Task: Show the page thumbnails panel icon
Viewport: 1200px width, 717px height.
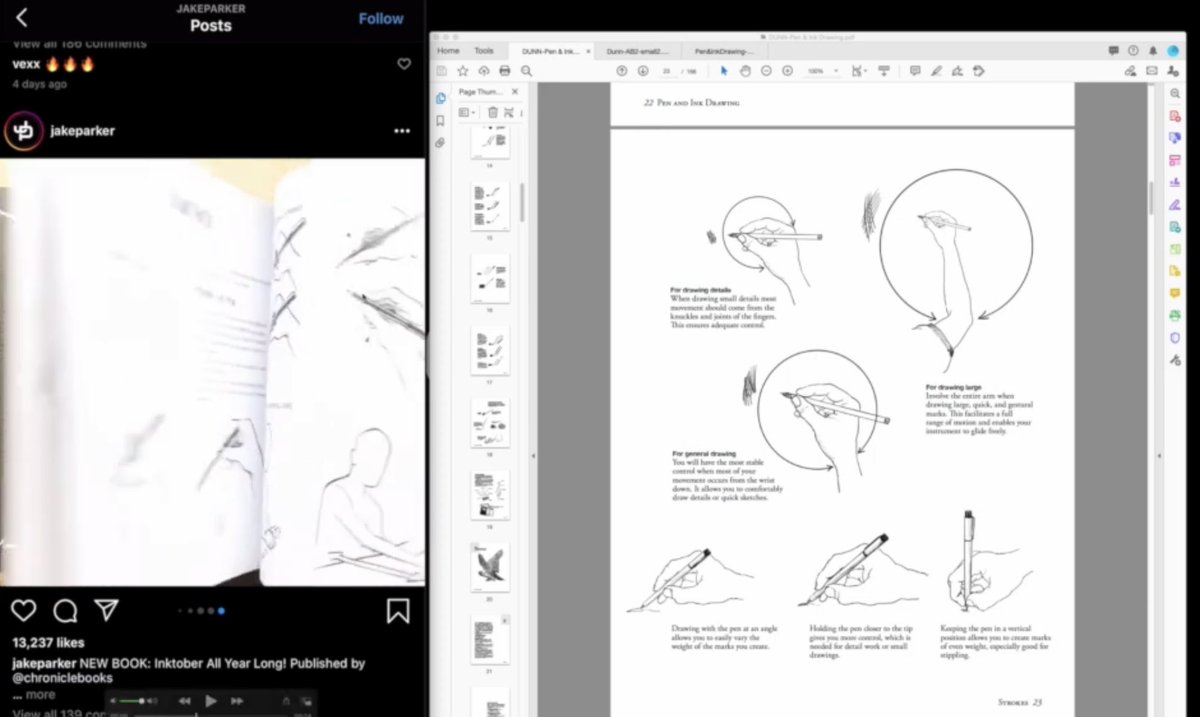Action: pyautogui.click(x=440, y=98)
